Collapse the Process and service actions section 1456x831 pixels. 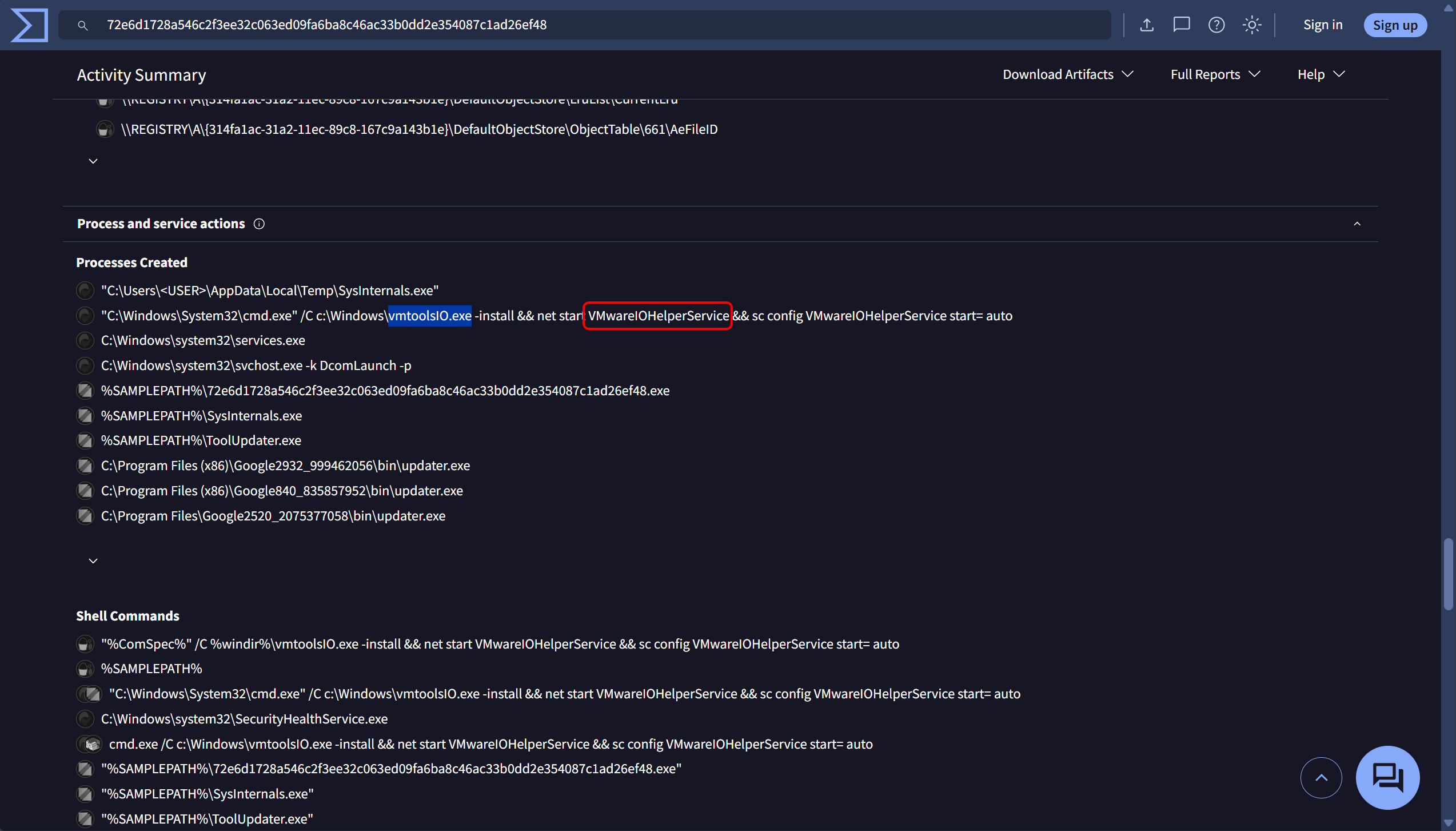click(x=1357, y=224)
